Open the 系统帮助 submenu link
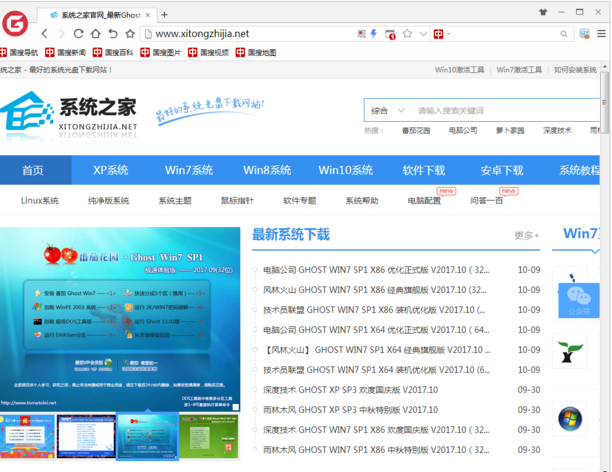 (x=362, y=201)
